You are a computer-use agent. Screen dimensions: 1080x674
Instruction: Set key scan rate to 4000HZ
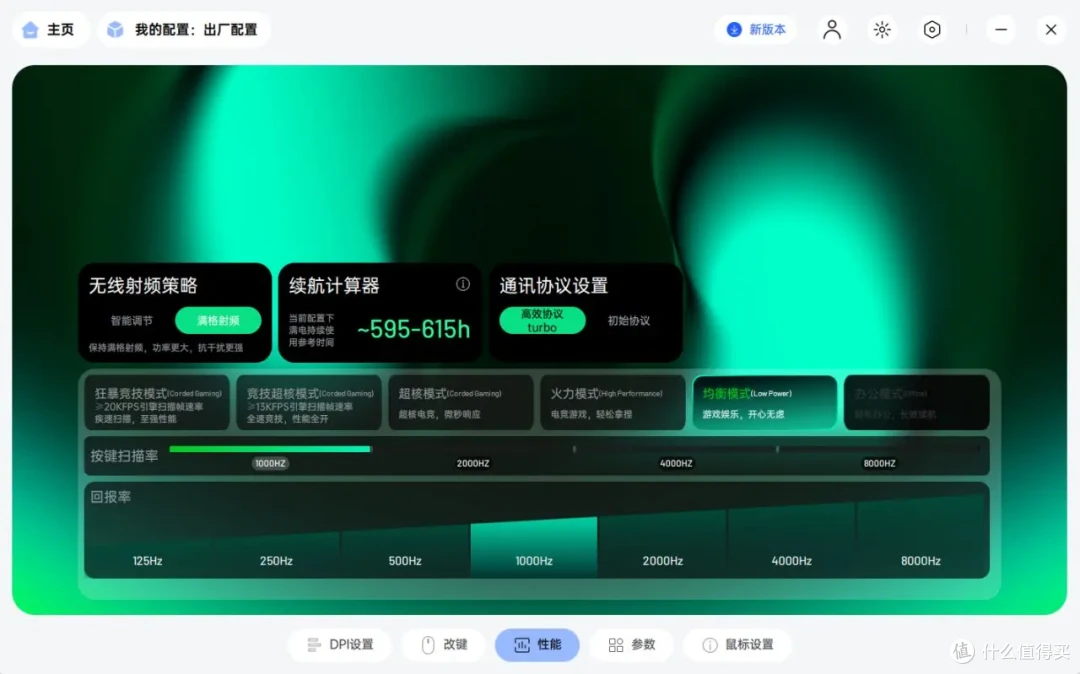pos(676,463)
